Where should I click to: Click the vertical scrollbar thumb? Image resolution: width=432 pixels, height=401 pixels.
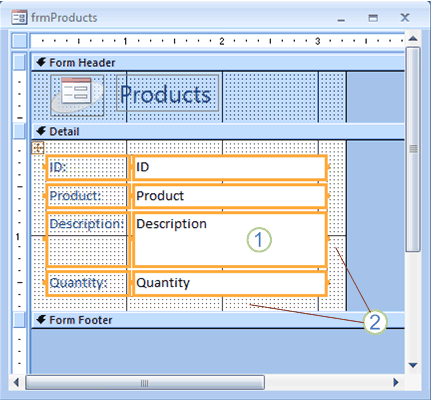(413, 149)
